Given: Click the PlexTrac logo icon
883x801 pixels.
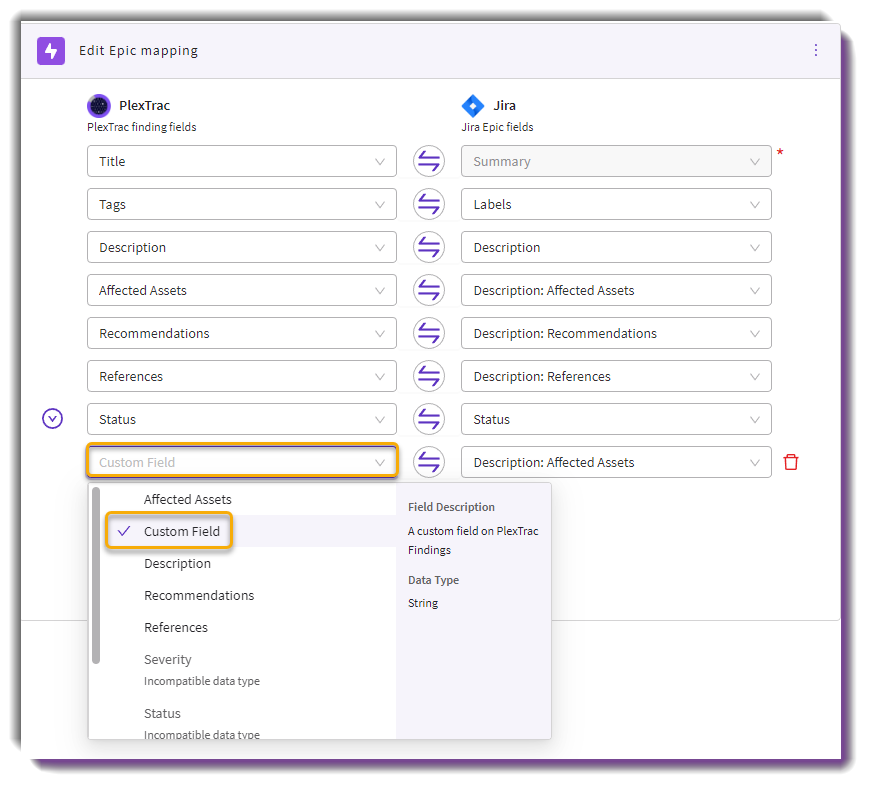Looking at the screenshot, I should point(99,105).
